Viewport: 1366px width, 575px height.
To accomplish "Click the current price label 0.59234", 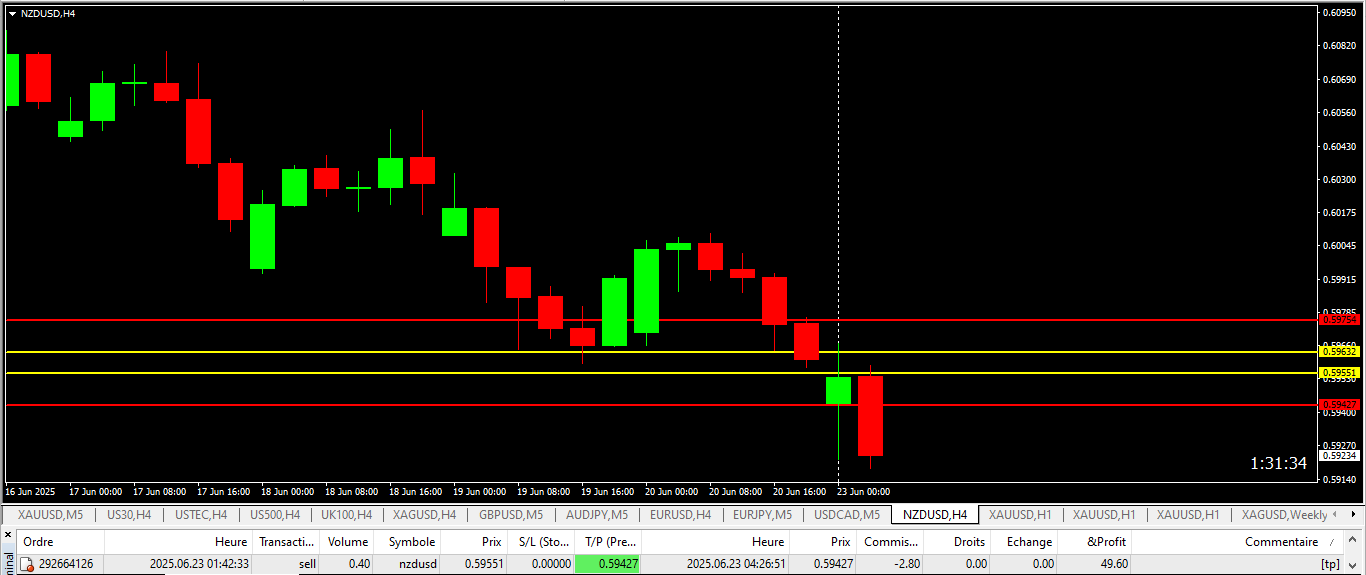I will coord(1339,455).
